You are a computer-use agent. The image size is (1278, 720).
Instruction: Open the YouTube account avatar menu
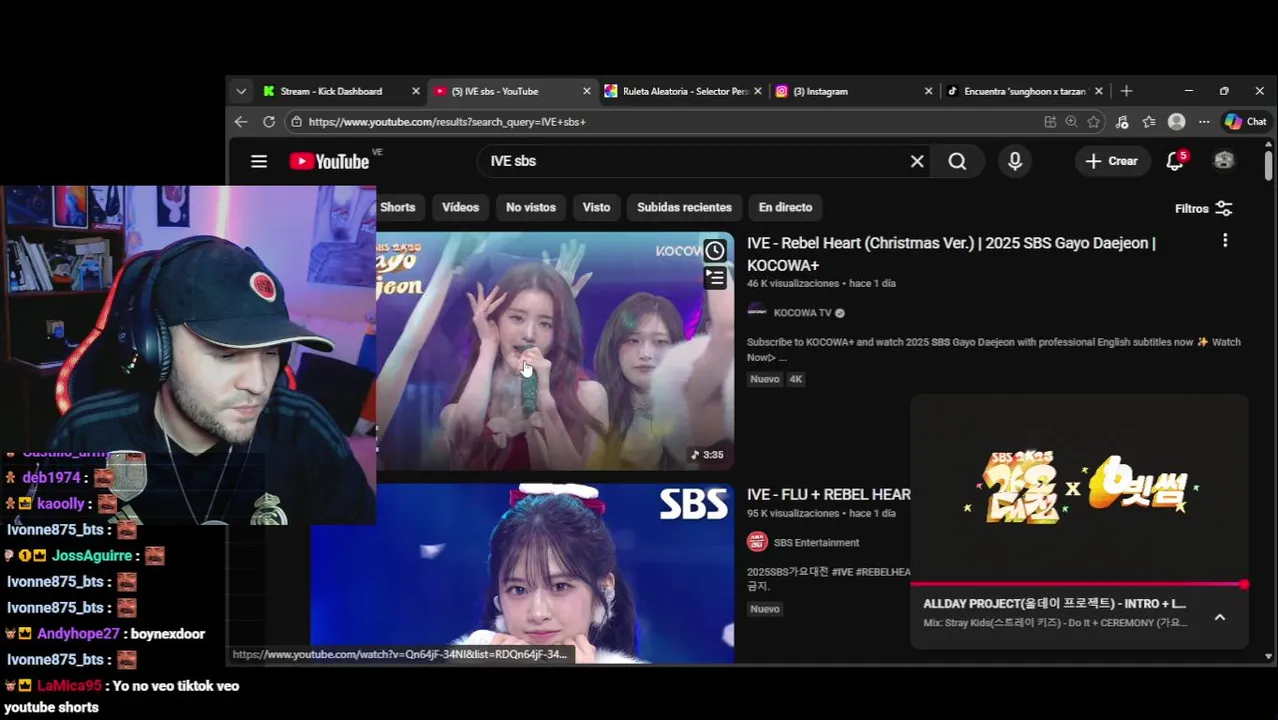[1224, 161]
